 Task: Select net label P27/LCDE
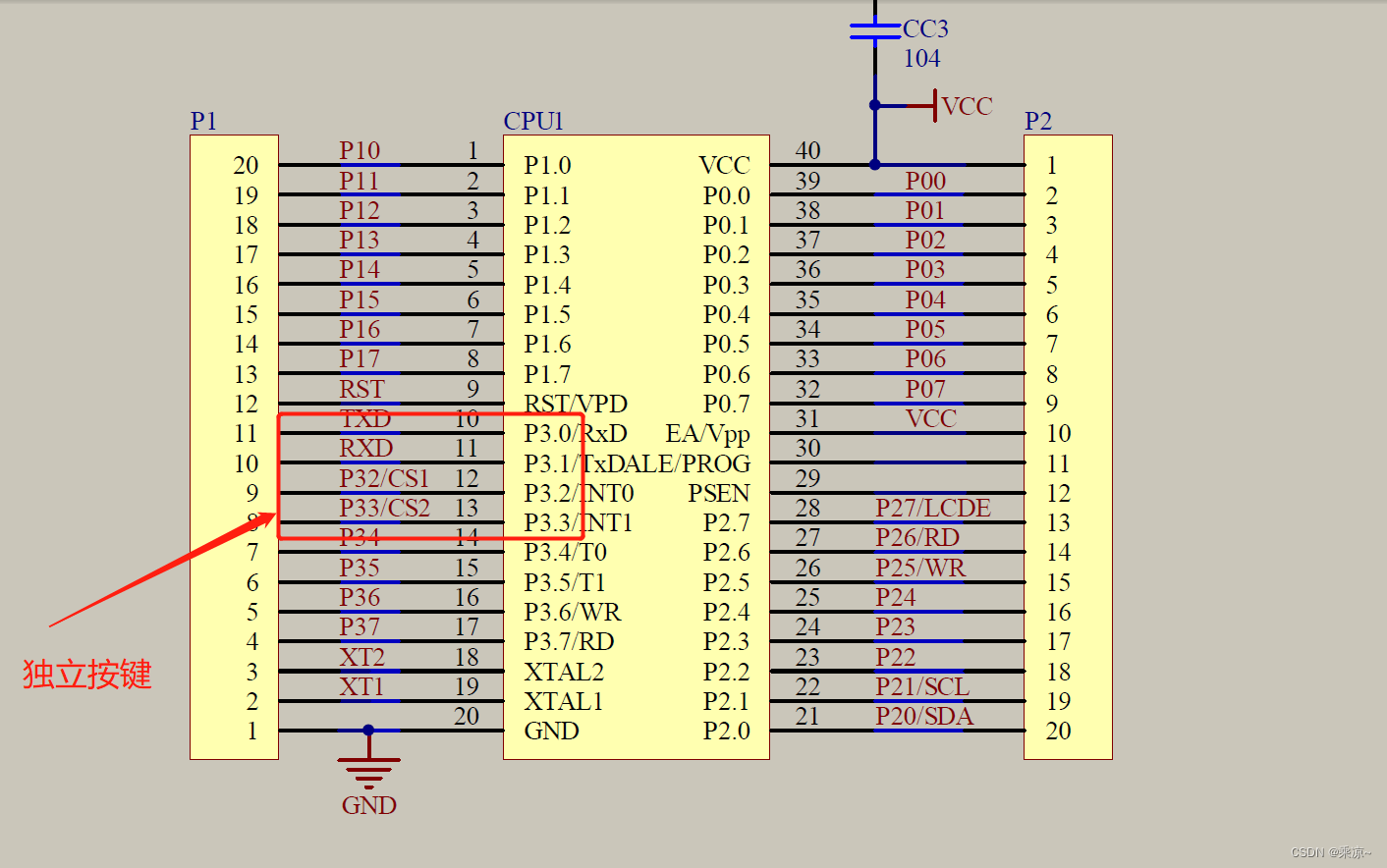pyautogui.click(x=933, y=508)
